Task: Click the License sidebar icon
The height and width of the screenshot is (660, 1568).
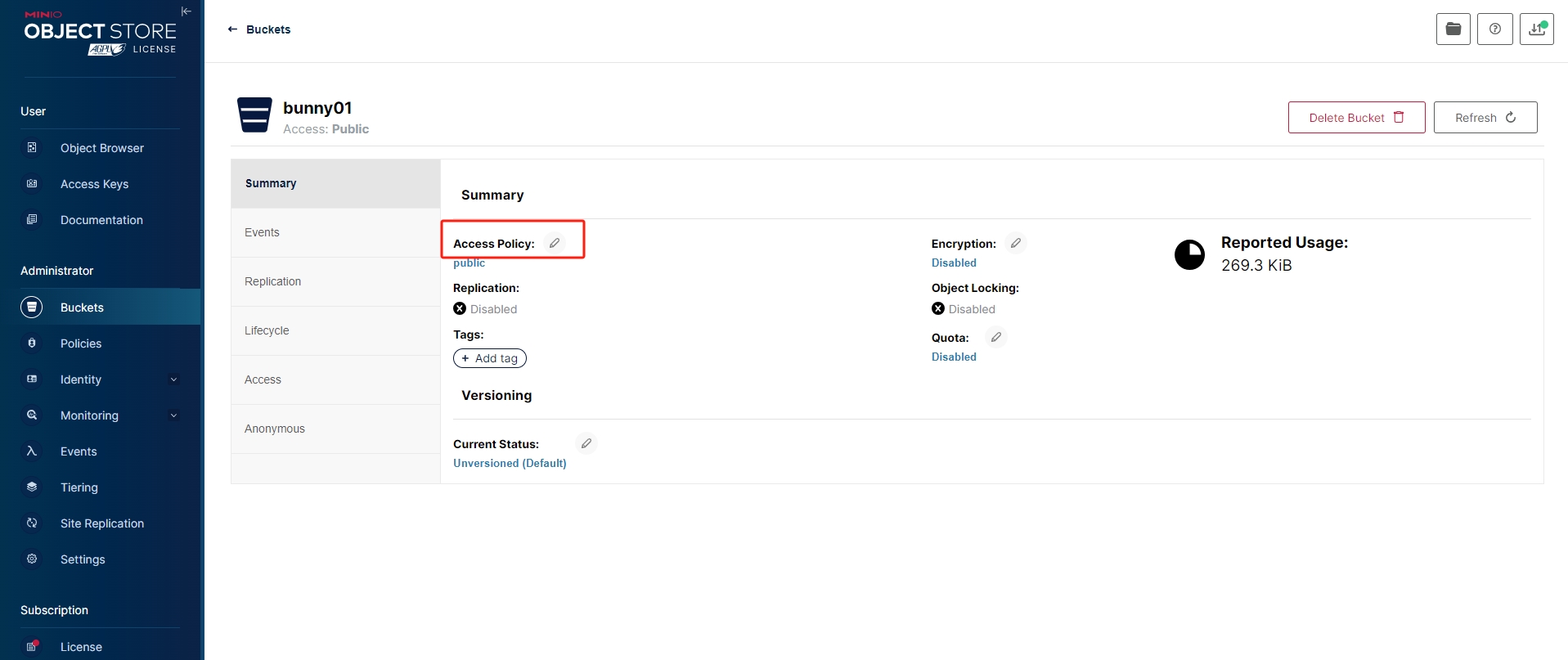Action: 32,646
